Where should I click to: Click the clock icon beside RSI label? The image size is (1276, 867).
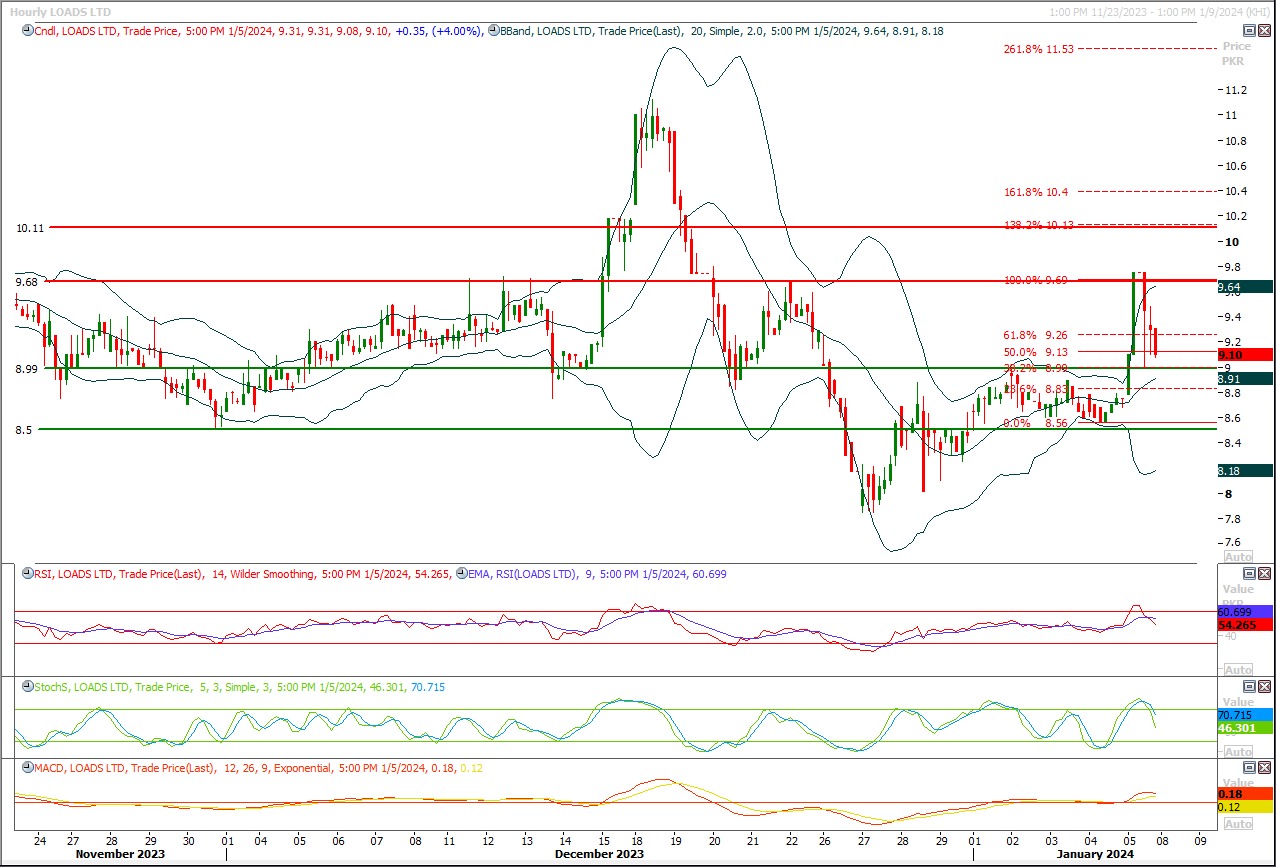click(x=26, y=574)
